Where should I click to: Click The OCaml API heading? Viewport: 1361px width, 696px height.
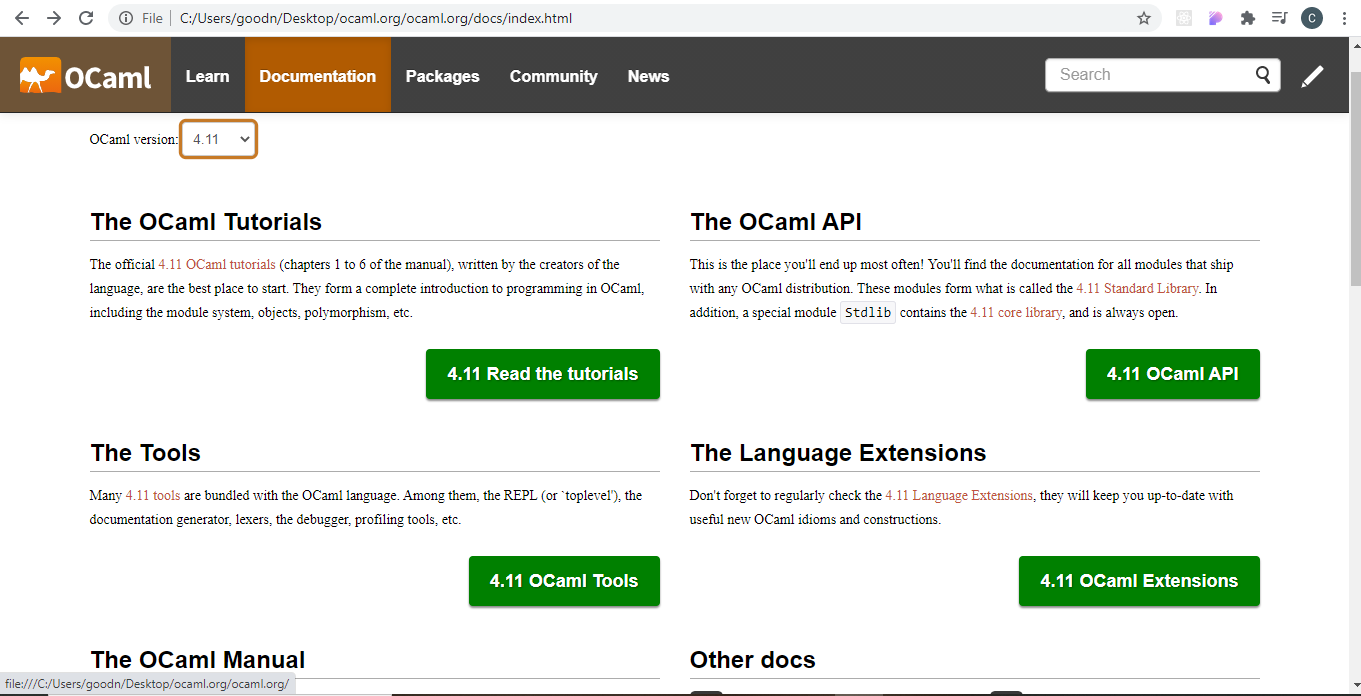pos(776,222)
